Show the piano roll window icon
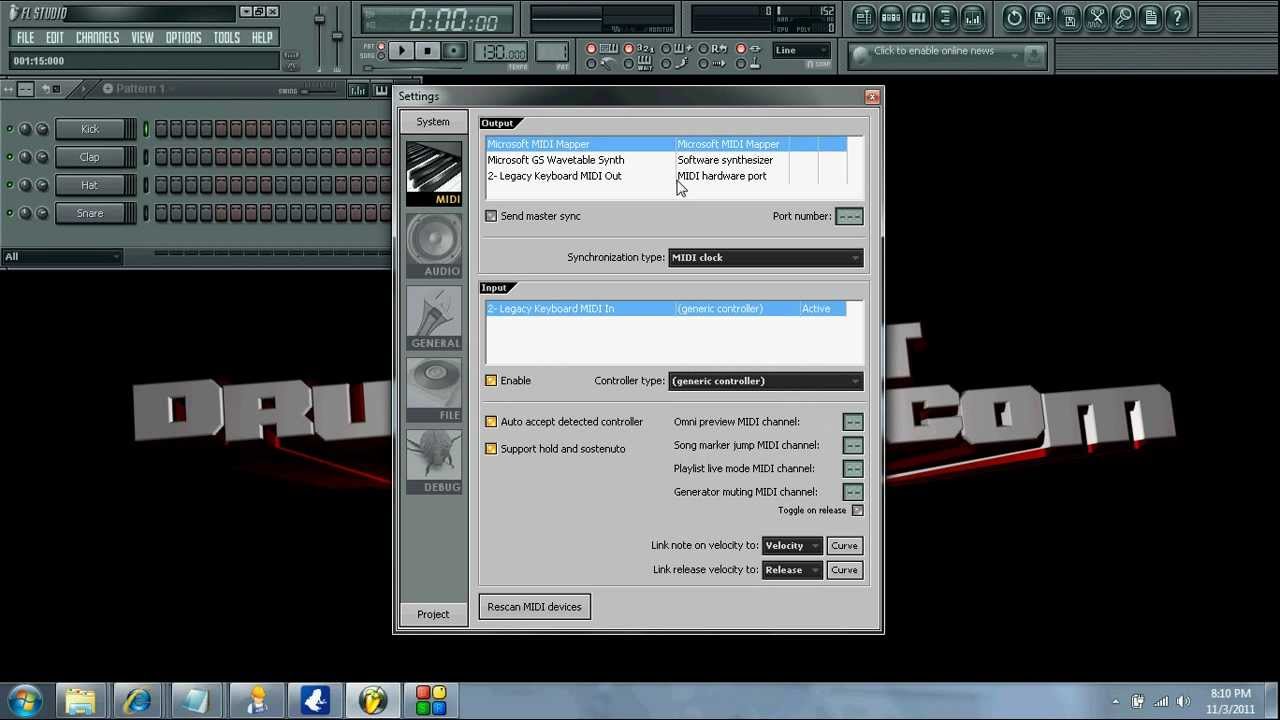The height and width of the screenshot is (720, 1280). tap(918, 18)
